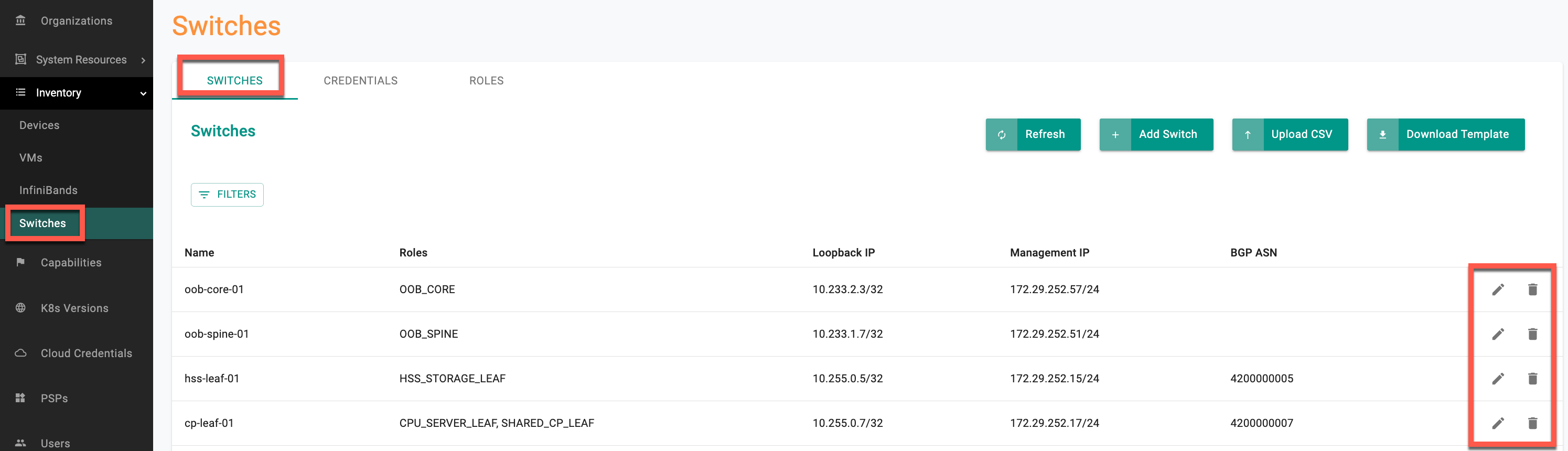Go to PSPs in the sidebar

[54, 398]
